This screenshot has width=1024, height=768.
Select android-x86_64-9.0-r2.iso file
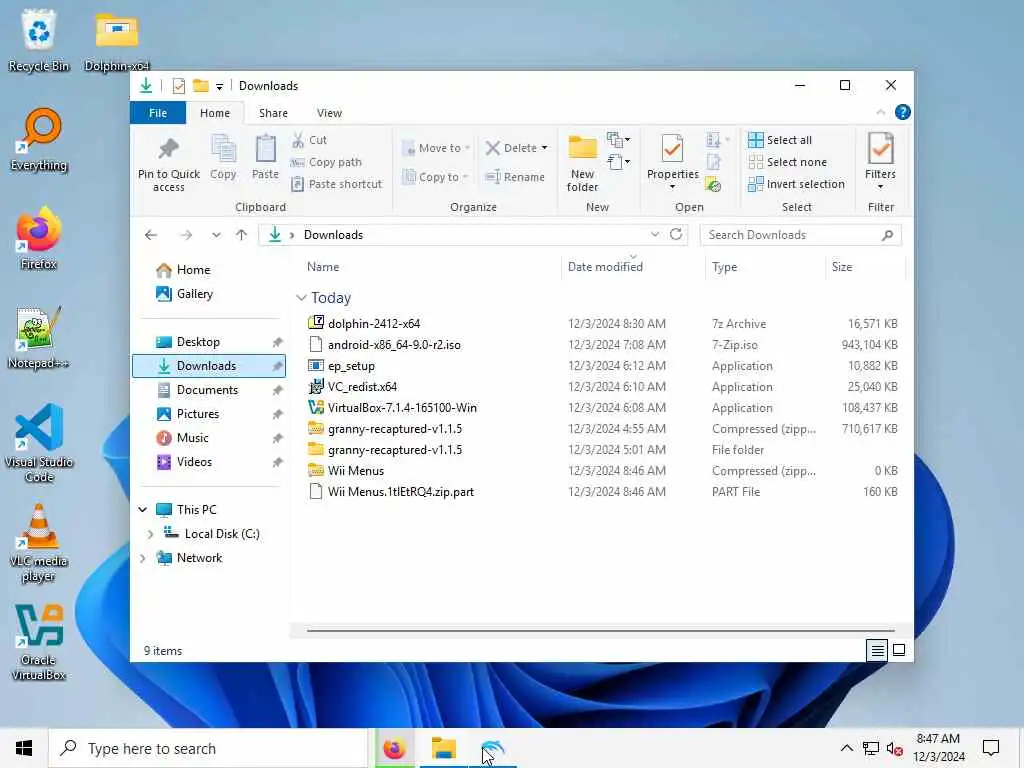[394, 345]
